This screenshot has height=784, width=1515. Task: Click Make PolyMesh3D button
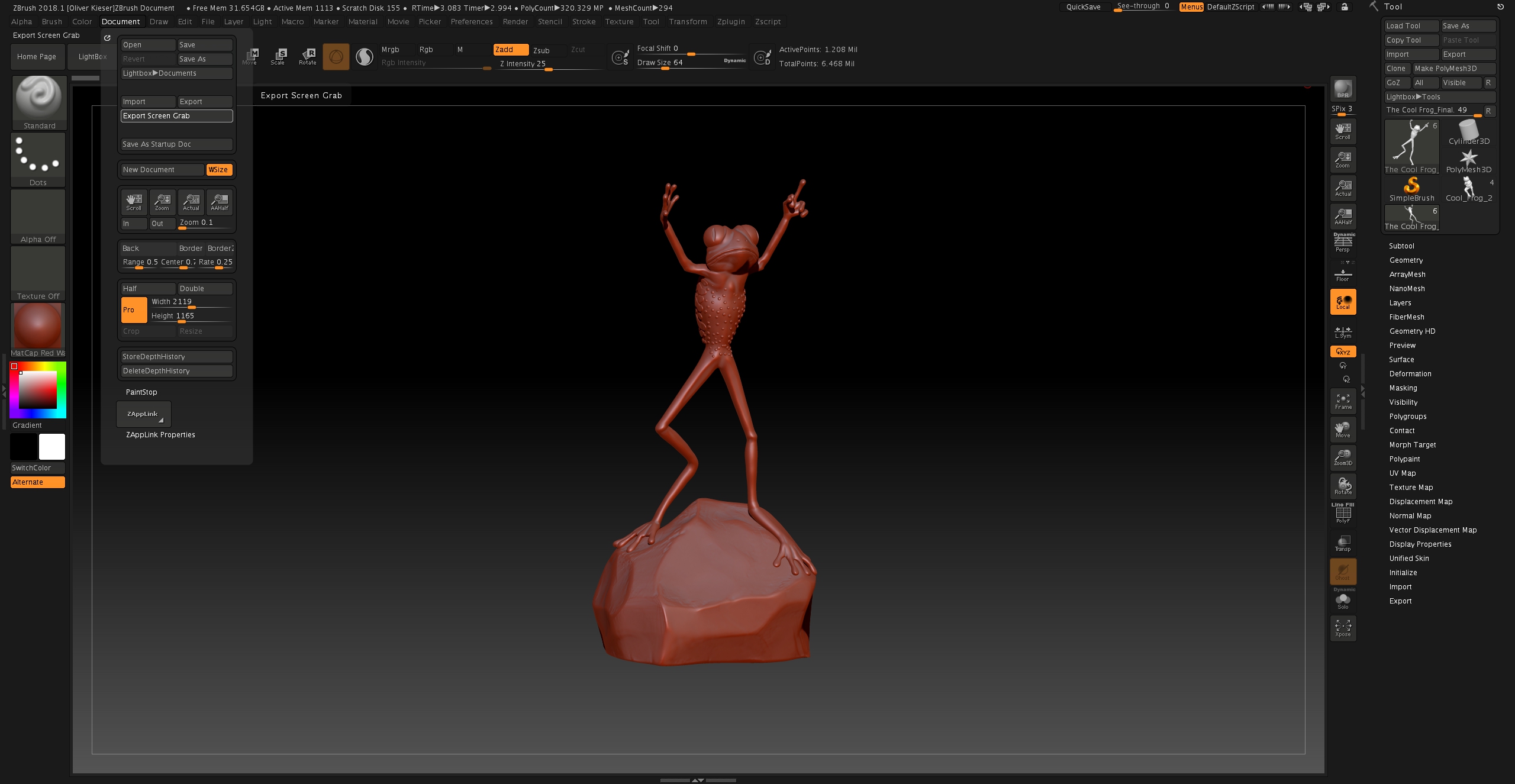[1454, 69]
